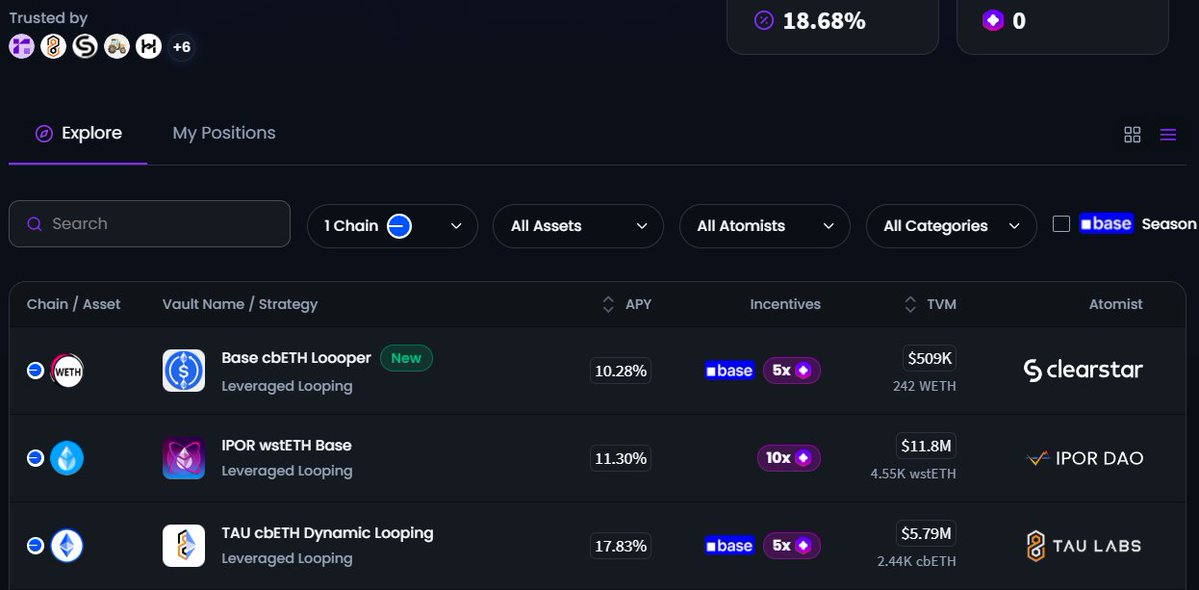1199x590 pixels.
Task: Click the $509K TVM value
Action: pyautogui.click(x=929, y=358)
